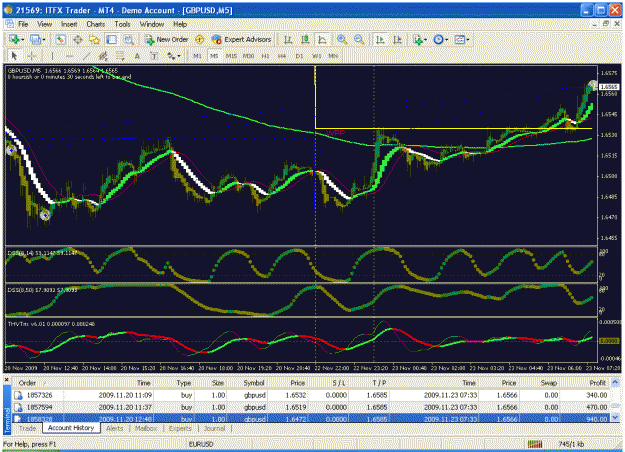Toggle the Data Window crosshair-target icon
The width and height of the screenshot is (625, 452).
(77, 39)
